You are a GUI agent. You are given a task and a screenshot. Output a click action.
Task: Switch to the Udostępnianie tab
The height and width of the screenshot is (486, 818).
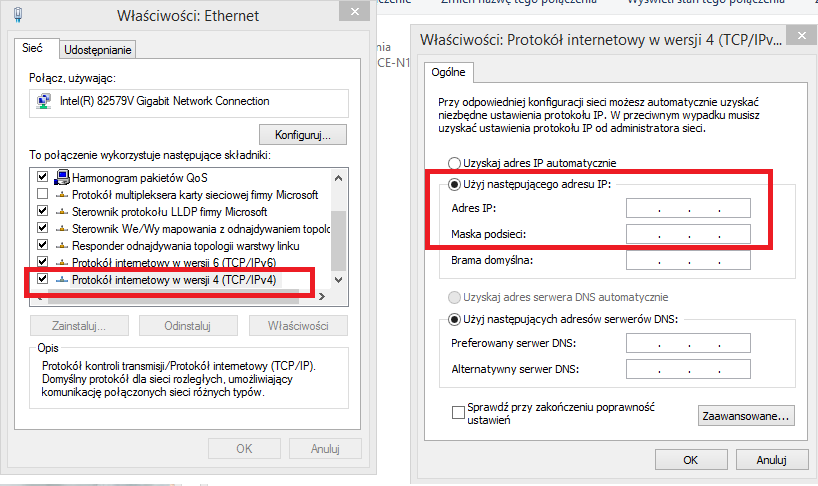tap(98, 50)
